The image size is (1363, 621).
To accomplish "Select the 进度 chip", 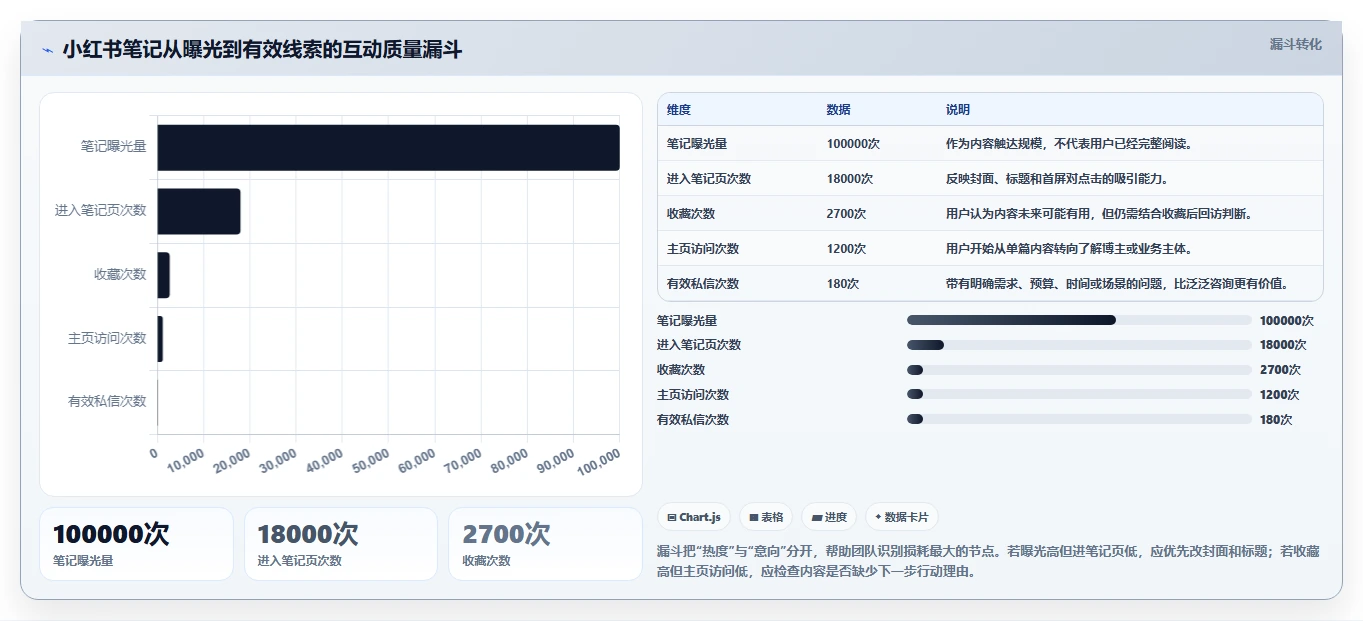I will (x=829, y=517).
